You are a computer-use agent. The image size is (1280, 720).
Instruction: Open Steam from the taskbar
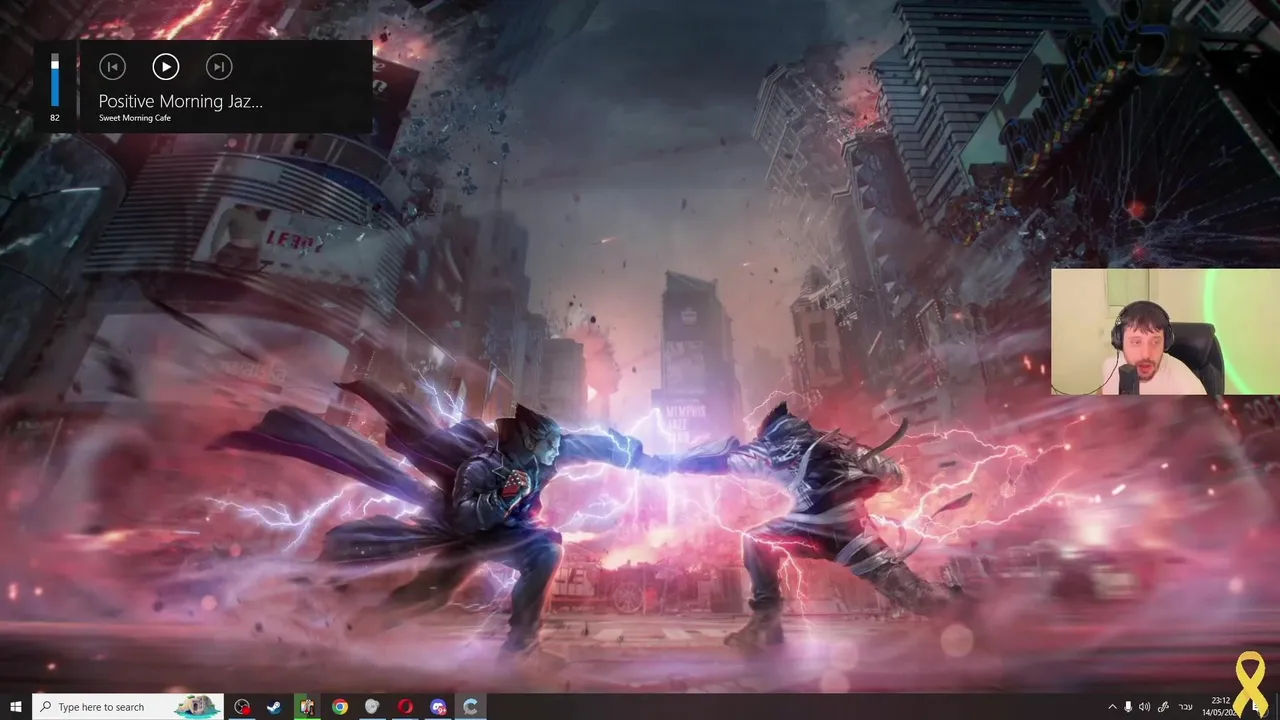[274, 707]
